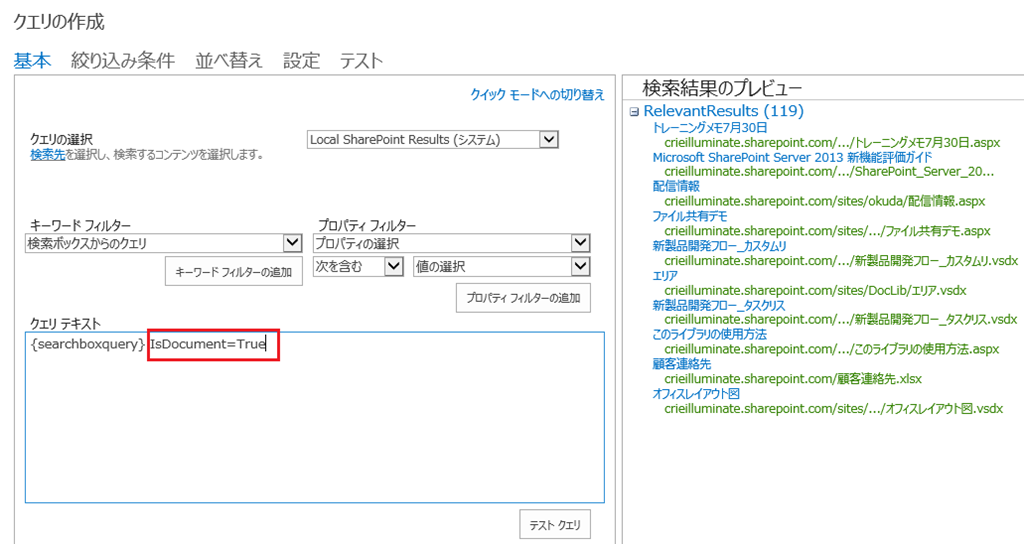Screen dimensions: 1024x544
Task: Click クイック モードへの切り替え link
Action: [x=537, y=95]
